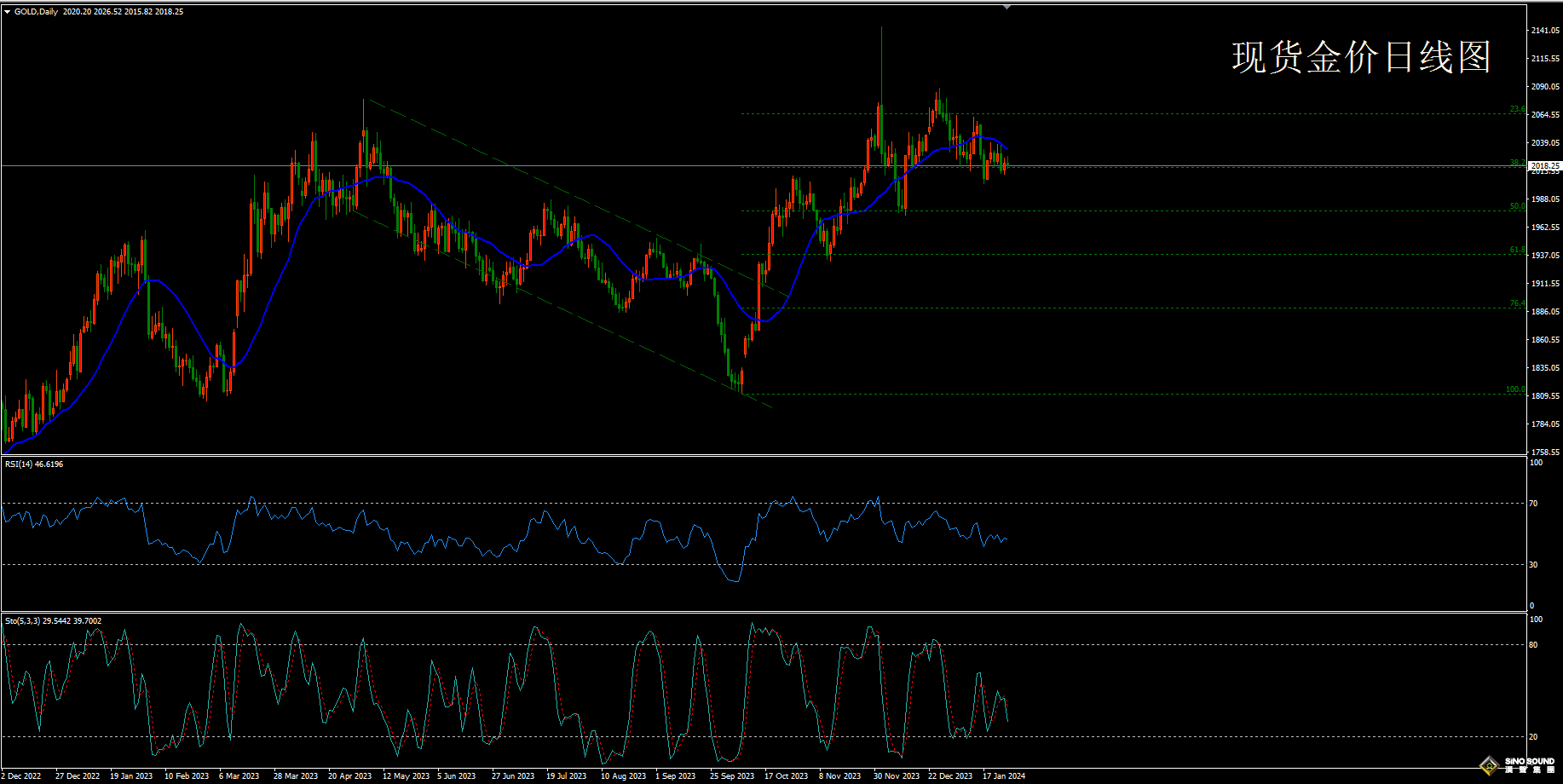Click the stochastic 80 level axis label
The height and width of the screenshot is (784, 1563).
pyautogui.click(x=1533, y=645)
